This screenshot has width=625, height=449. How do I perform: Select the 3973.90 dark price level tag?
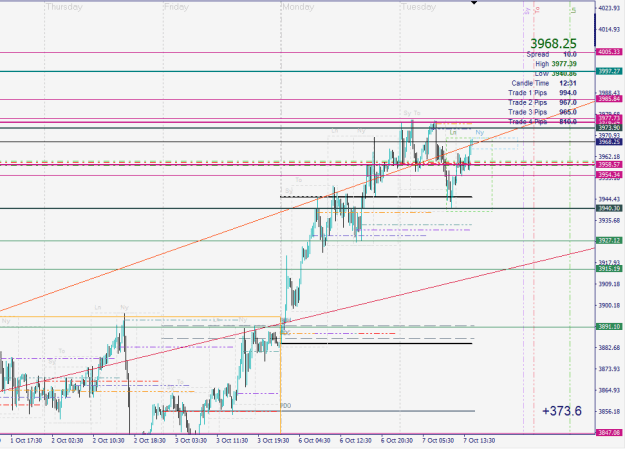pyautogui.click(x=609, y=128)
